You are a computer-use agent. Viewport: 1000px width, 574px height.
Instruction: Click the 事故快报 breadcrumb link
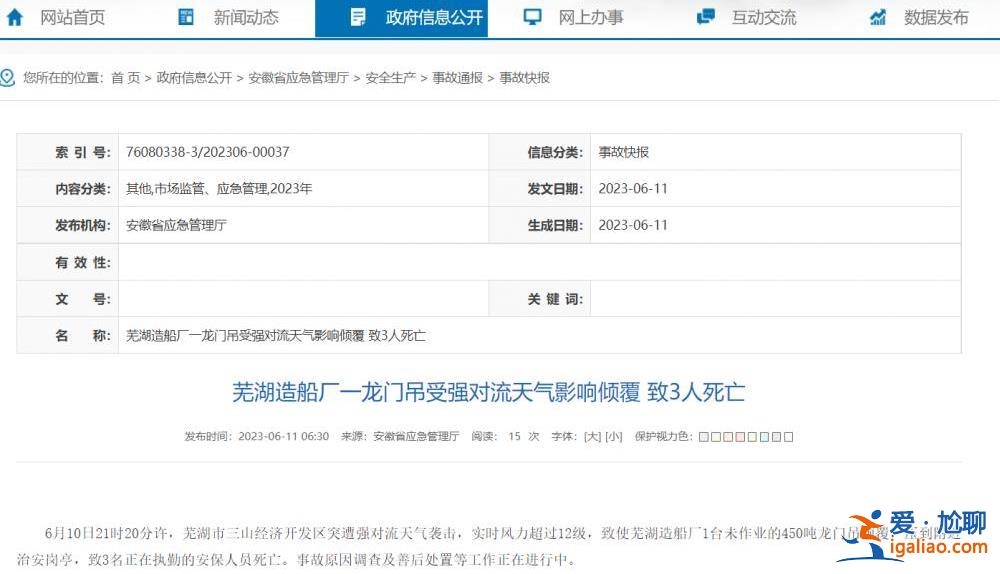(524, 78)
